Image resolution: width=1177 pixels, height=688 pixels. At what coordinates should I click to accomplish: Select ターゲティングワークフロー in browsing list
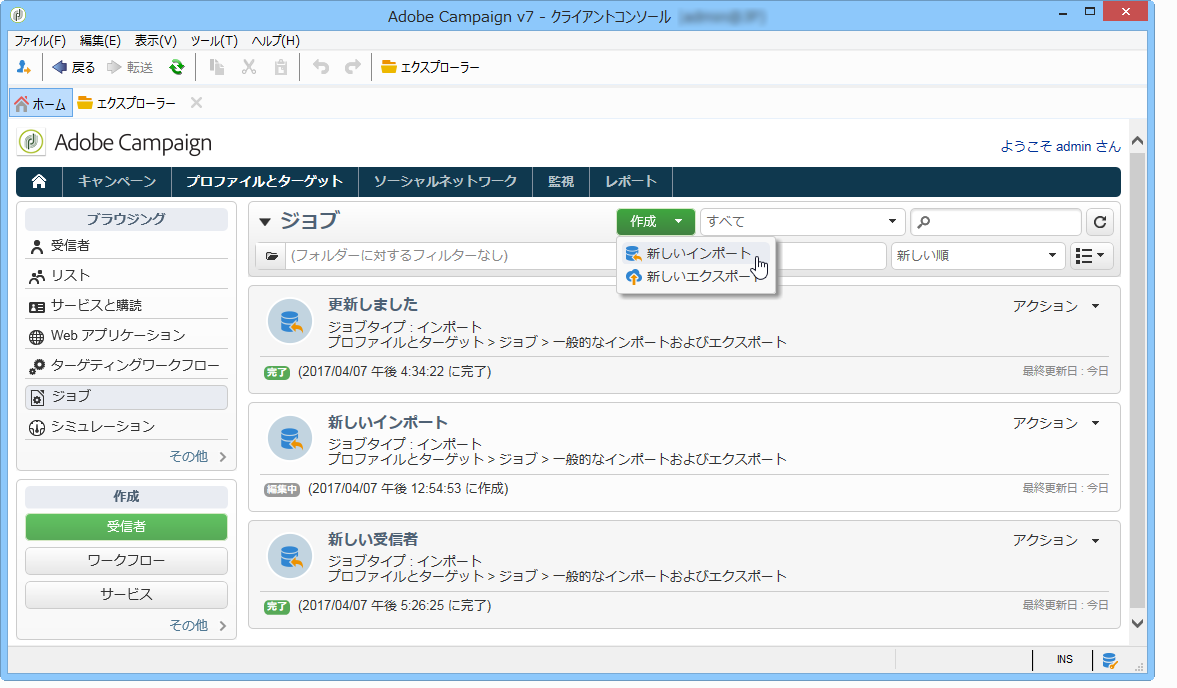126,366
